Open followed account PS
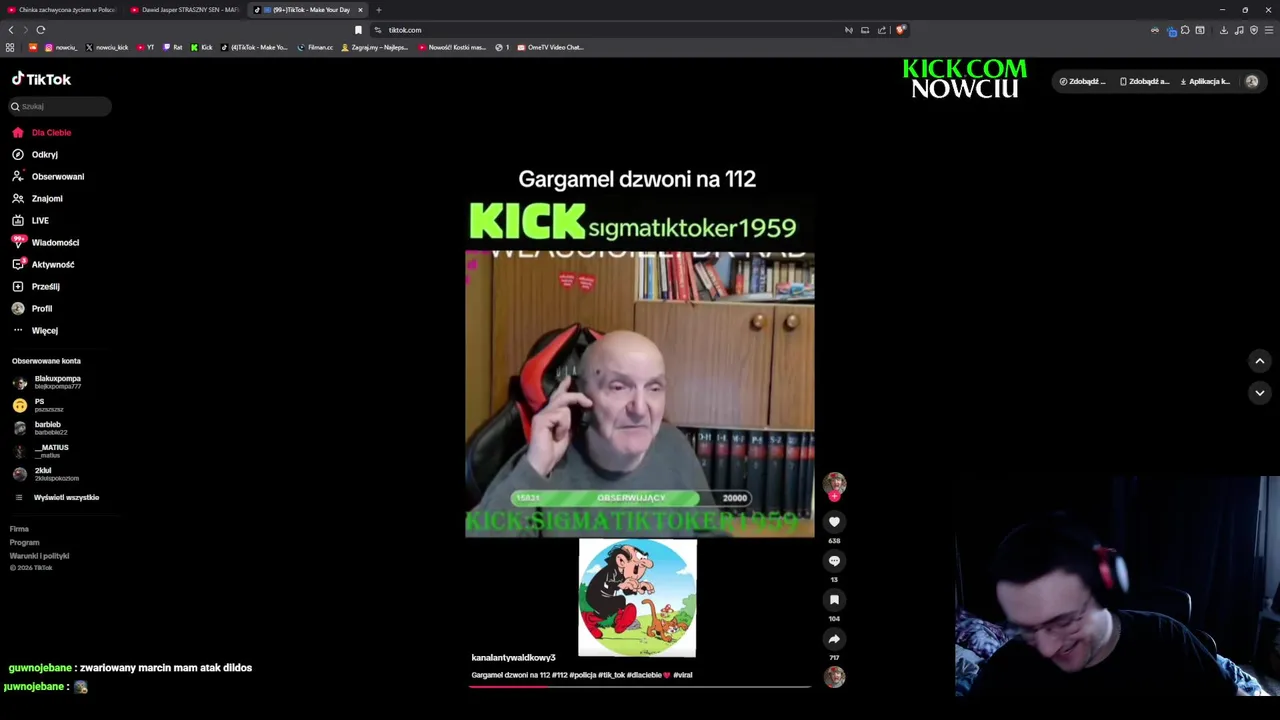This screenshot has height=720, width=1280. [38, 405]
